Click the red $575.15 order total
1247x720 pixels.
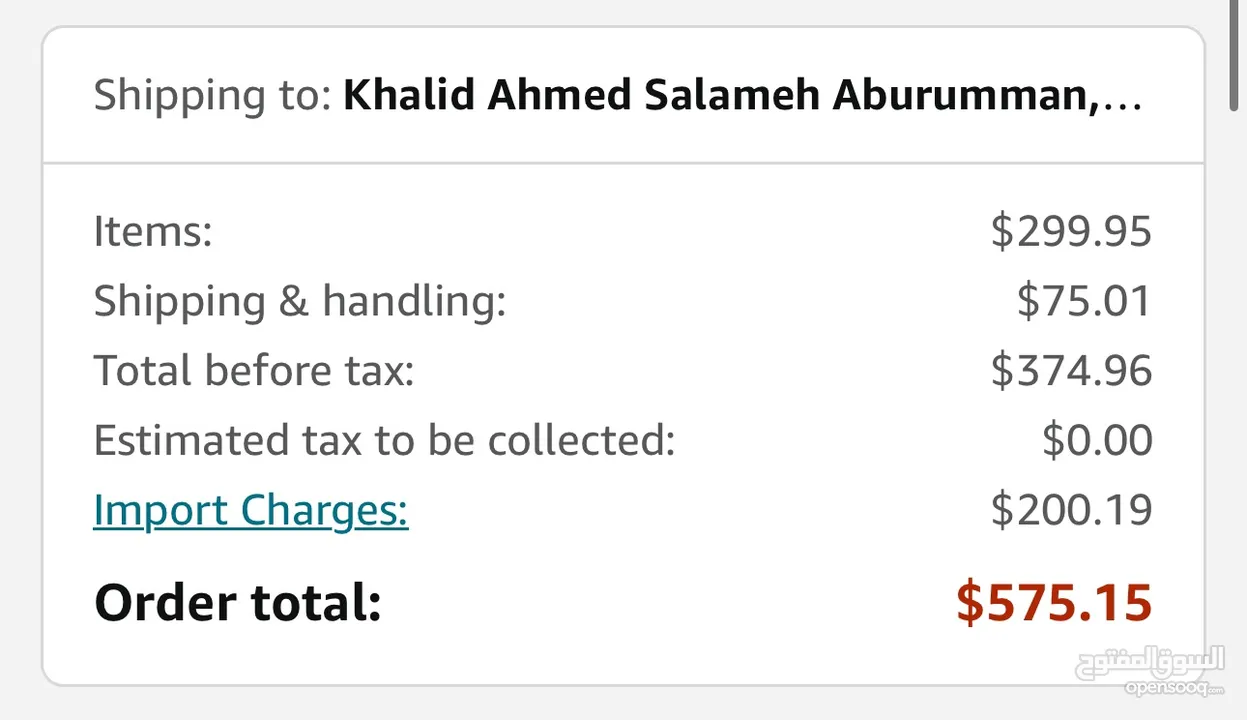point(1054,603)
